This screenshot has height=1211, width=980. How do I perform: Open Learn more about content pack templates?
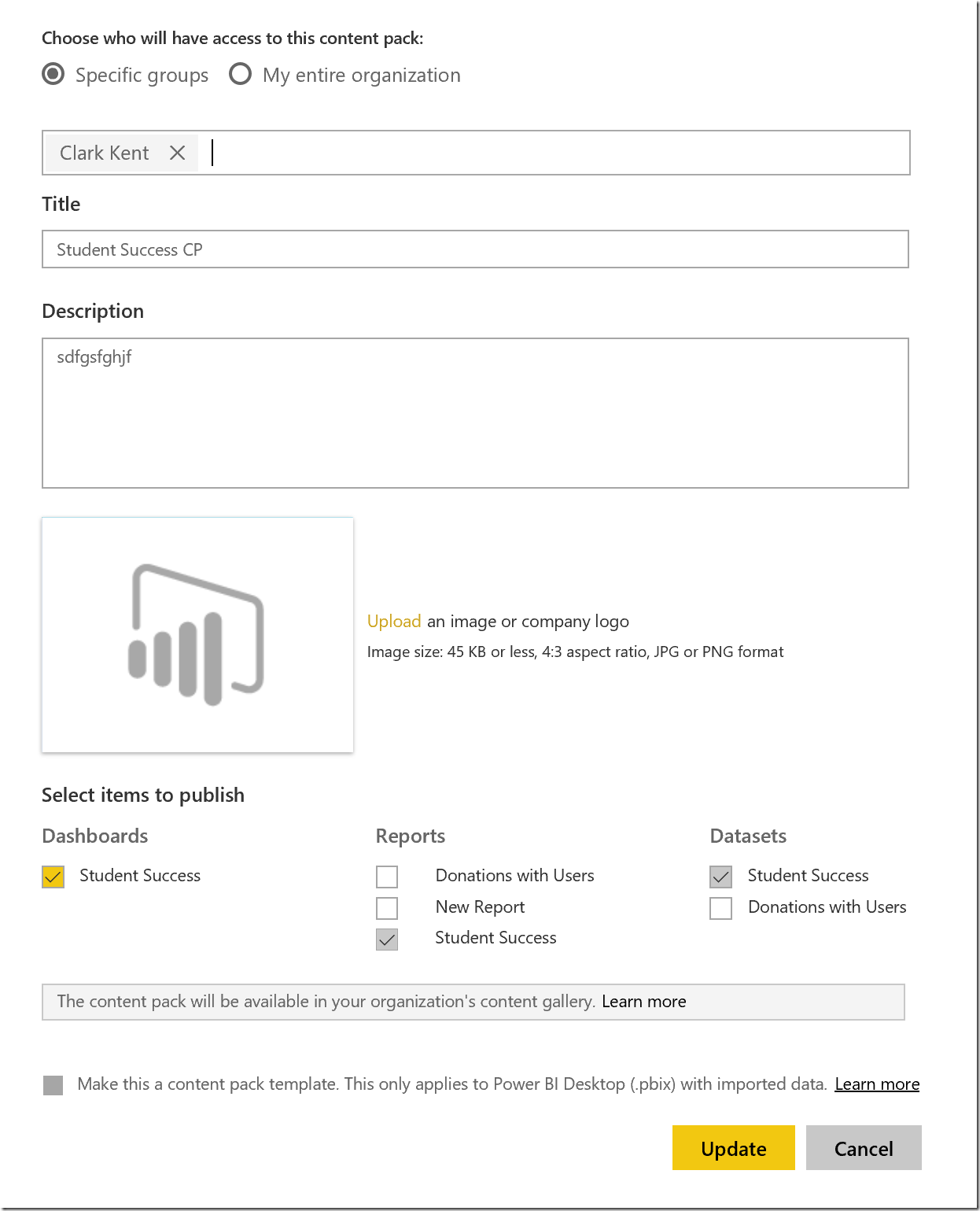[x=877, y=1084]
